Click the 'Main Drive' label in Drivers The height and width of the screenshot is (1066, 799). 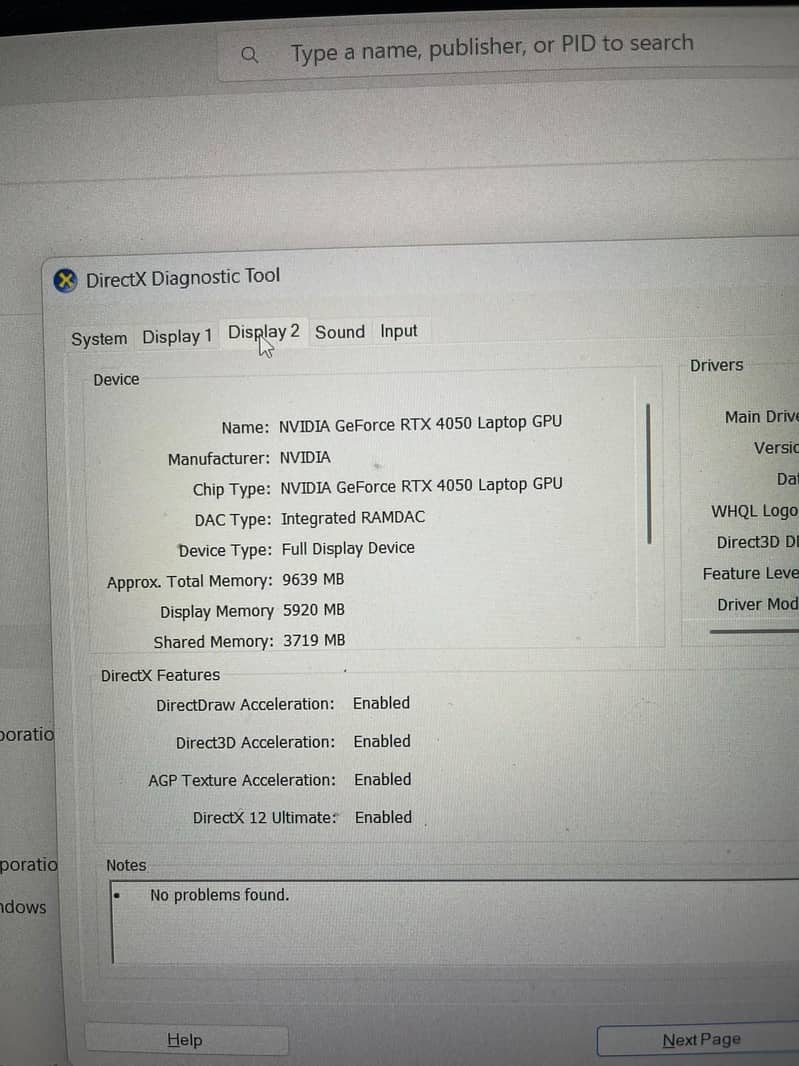tap(761, 417)
